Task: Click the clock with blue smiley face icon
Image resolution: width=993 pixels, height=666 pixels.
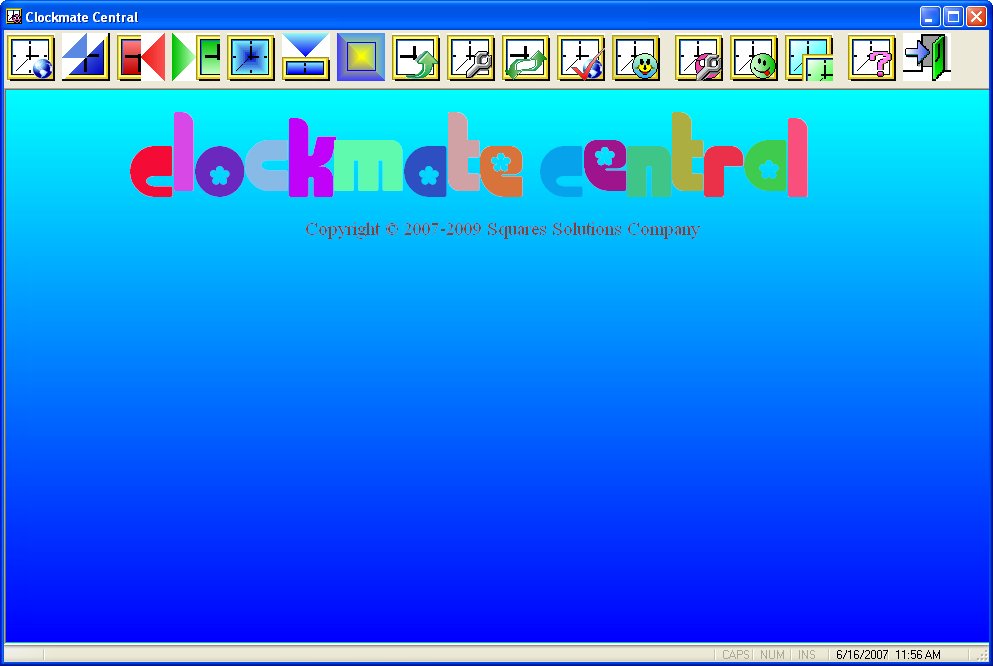Action: (636, 58)
